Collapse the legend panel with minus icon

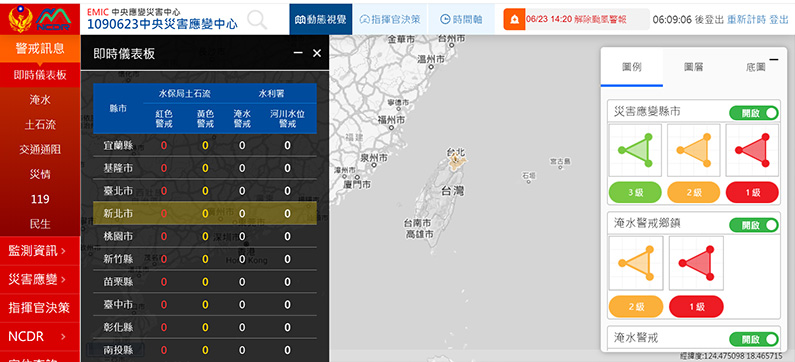(774, 60)
